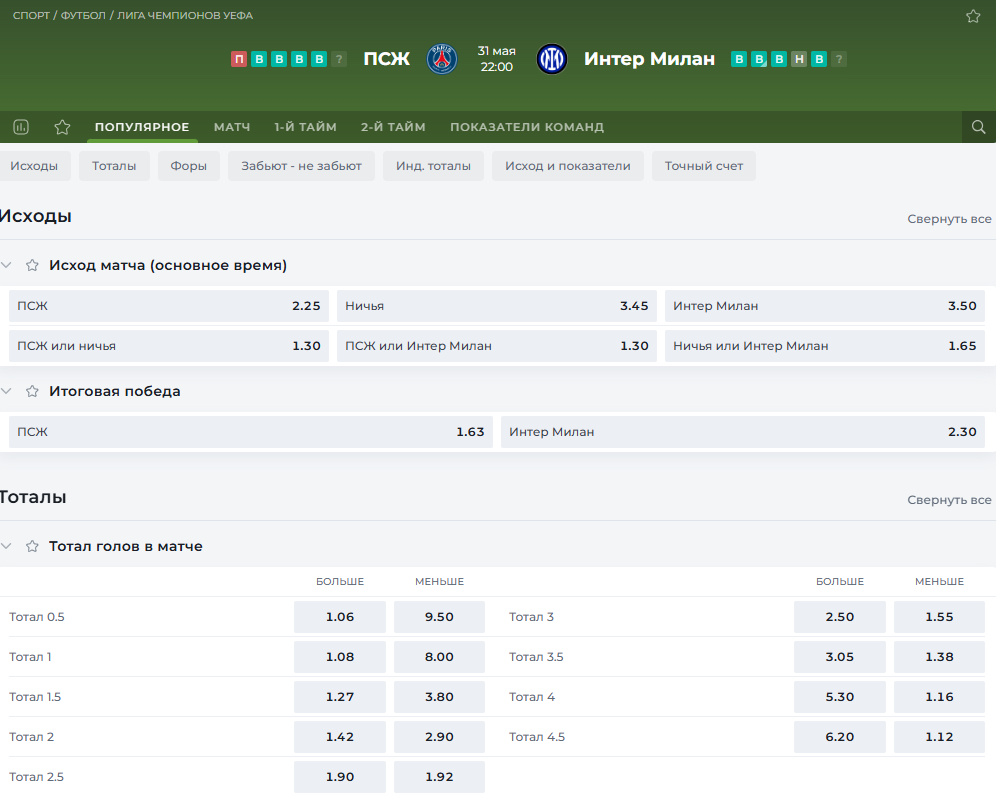Viewport: 996px width, 796px height.
Task: Pick Интер Милан final victory at 2.30
Action: point(743,431)
